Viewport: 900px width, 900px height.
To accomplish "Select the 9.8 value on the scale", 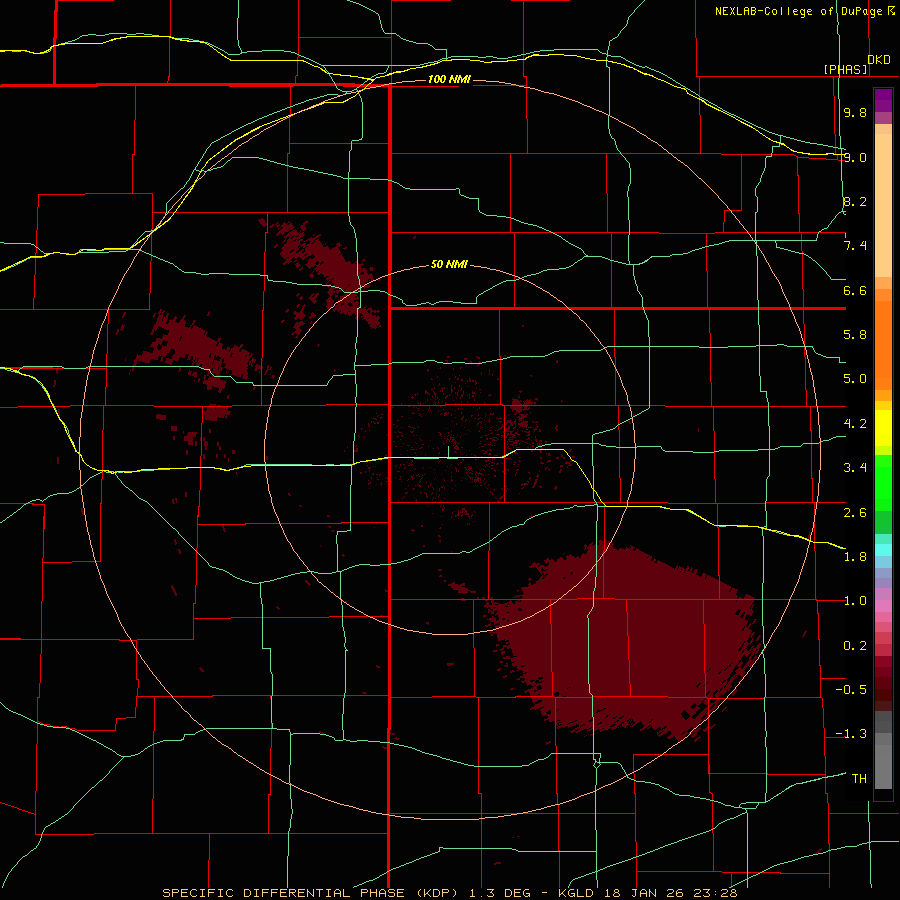I will click(x=855, y=112).
